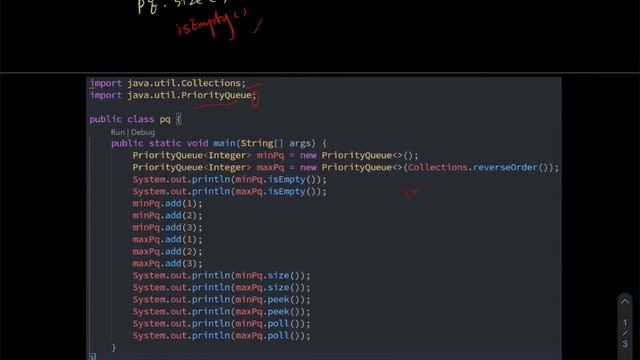Click the 'minPq.poll()' println line

tap(221, 324)
